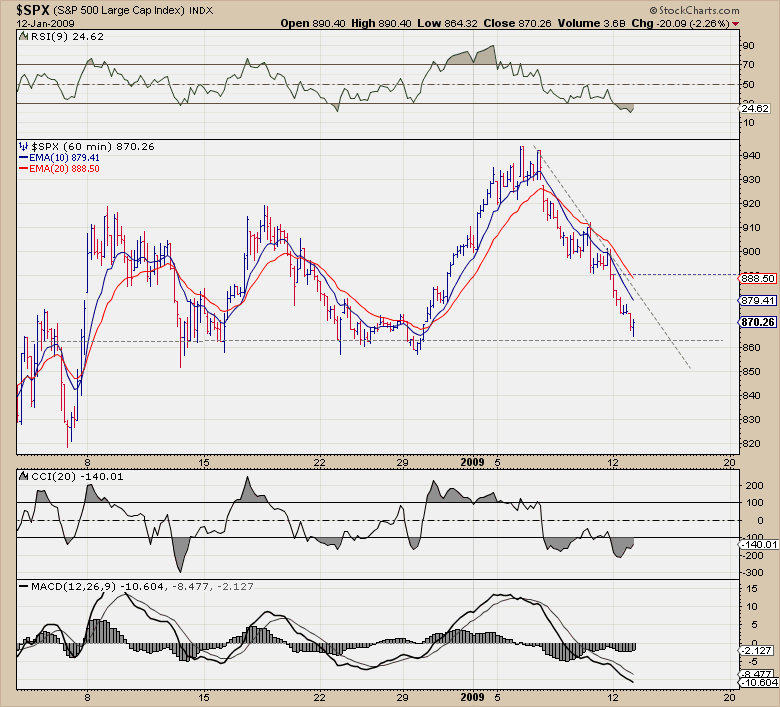Click the -140.01 CCI axis tag

click(759, 544)
